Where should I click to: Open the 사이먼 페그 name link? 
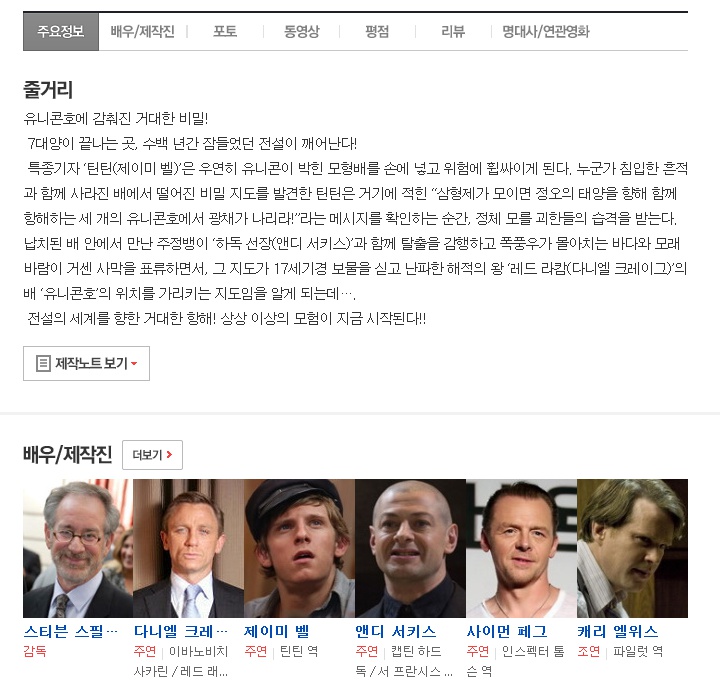click(506, 632)
